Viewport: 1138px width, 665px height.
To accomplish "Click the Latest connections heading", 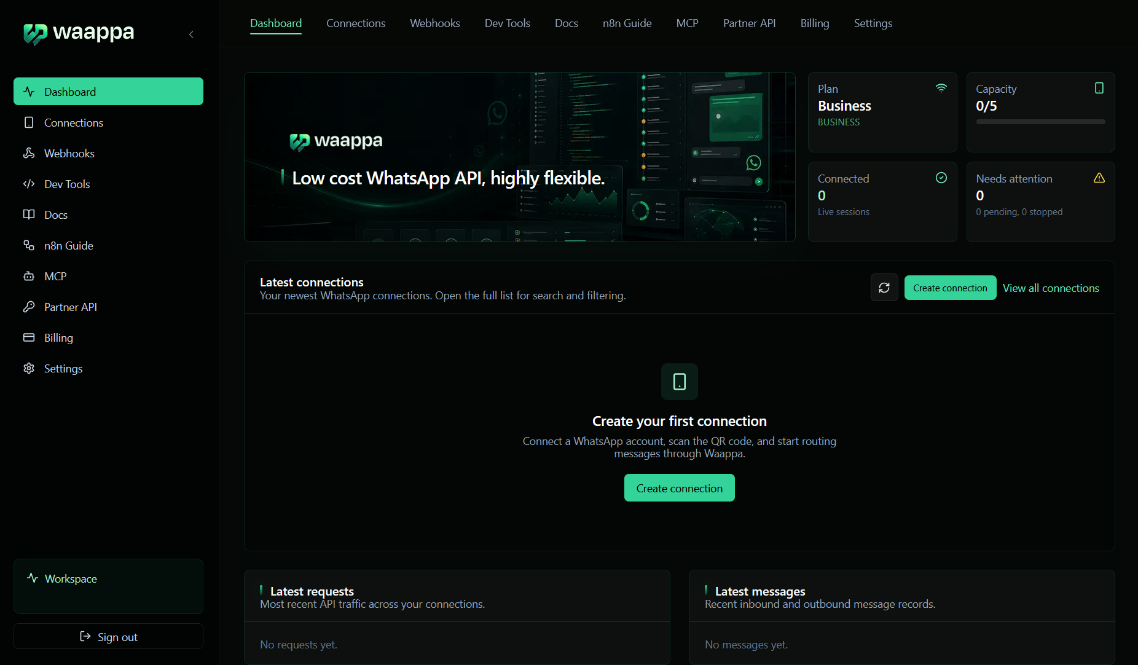I will (311, 282).
